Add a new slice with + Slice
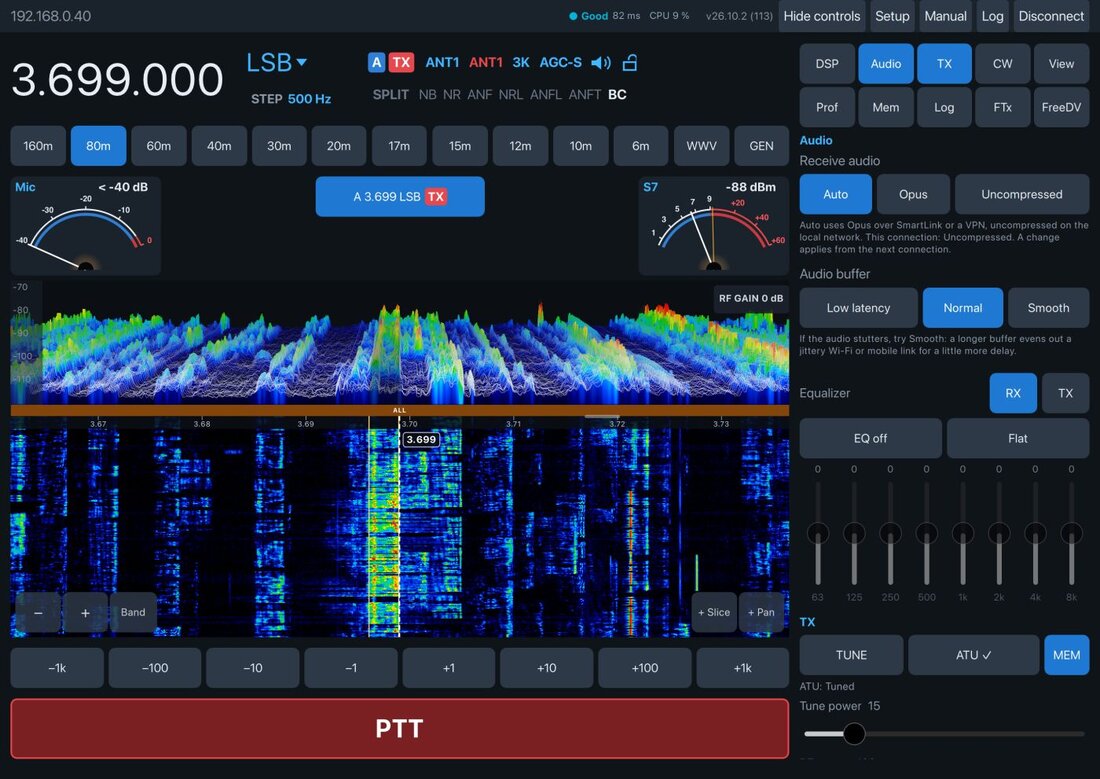Viewport: 1100px width, 779px height. click(713, 613)
